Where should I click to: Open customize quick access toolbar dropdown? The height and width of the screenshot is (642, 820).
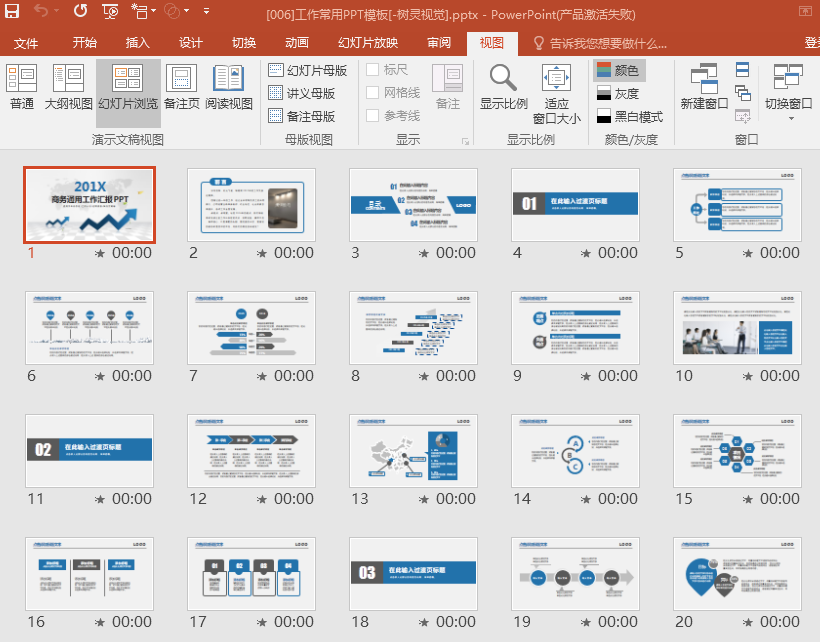[x=207, y=11]
